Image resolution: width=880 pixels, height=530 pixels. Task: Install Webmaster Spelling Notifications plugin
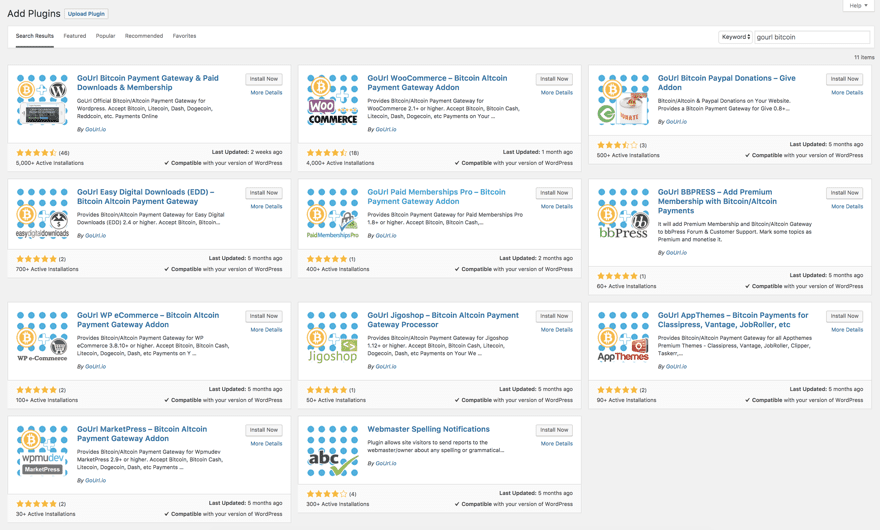554,430
